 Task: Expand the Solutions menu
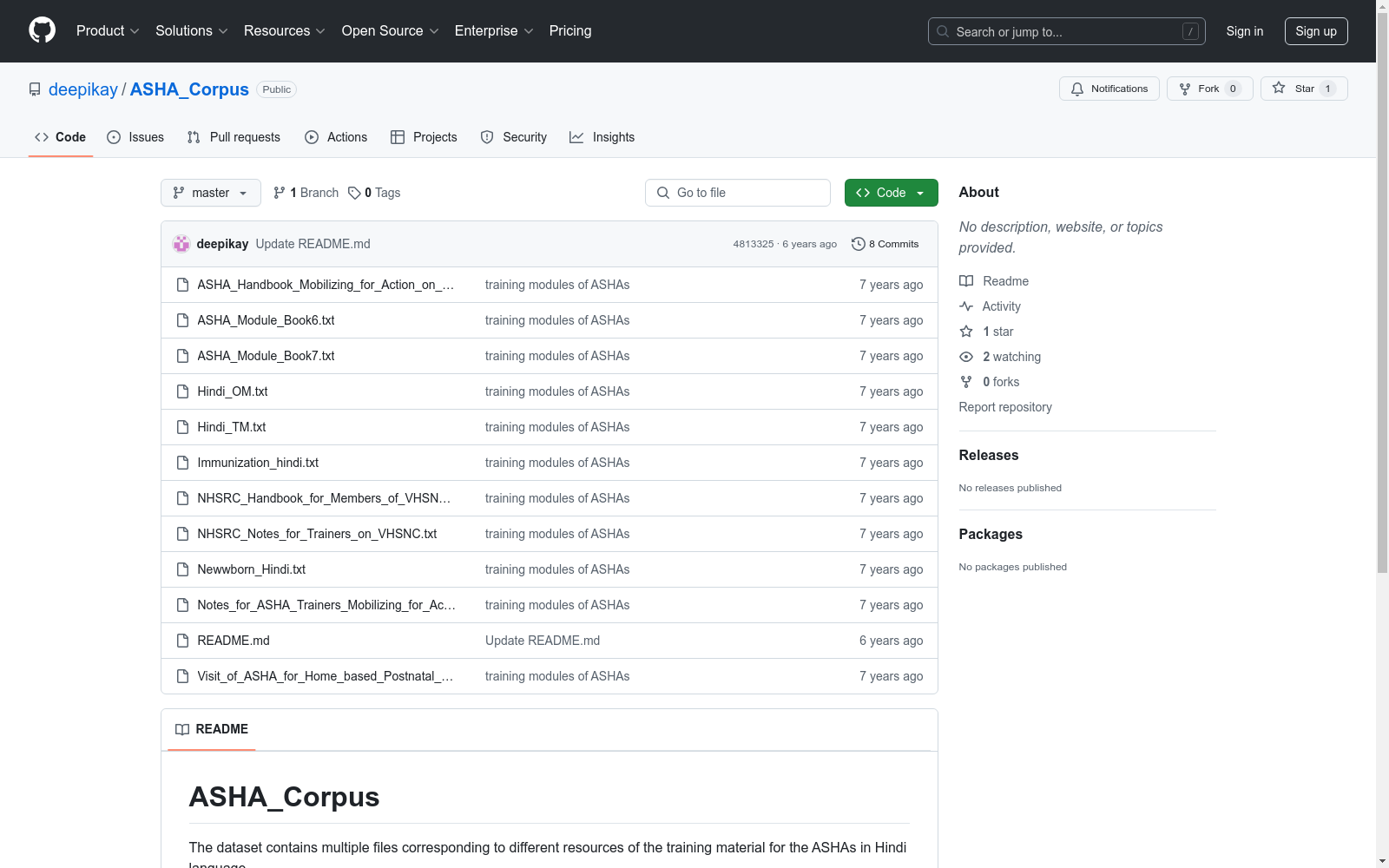192,30
